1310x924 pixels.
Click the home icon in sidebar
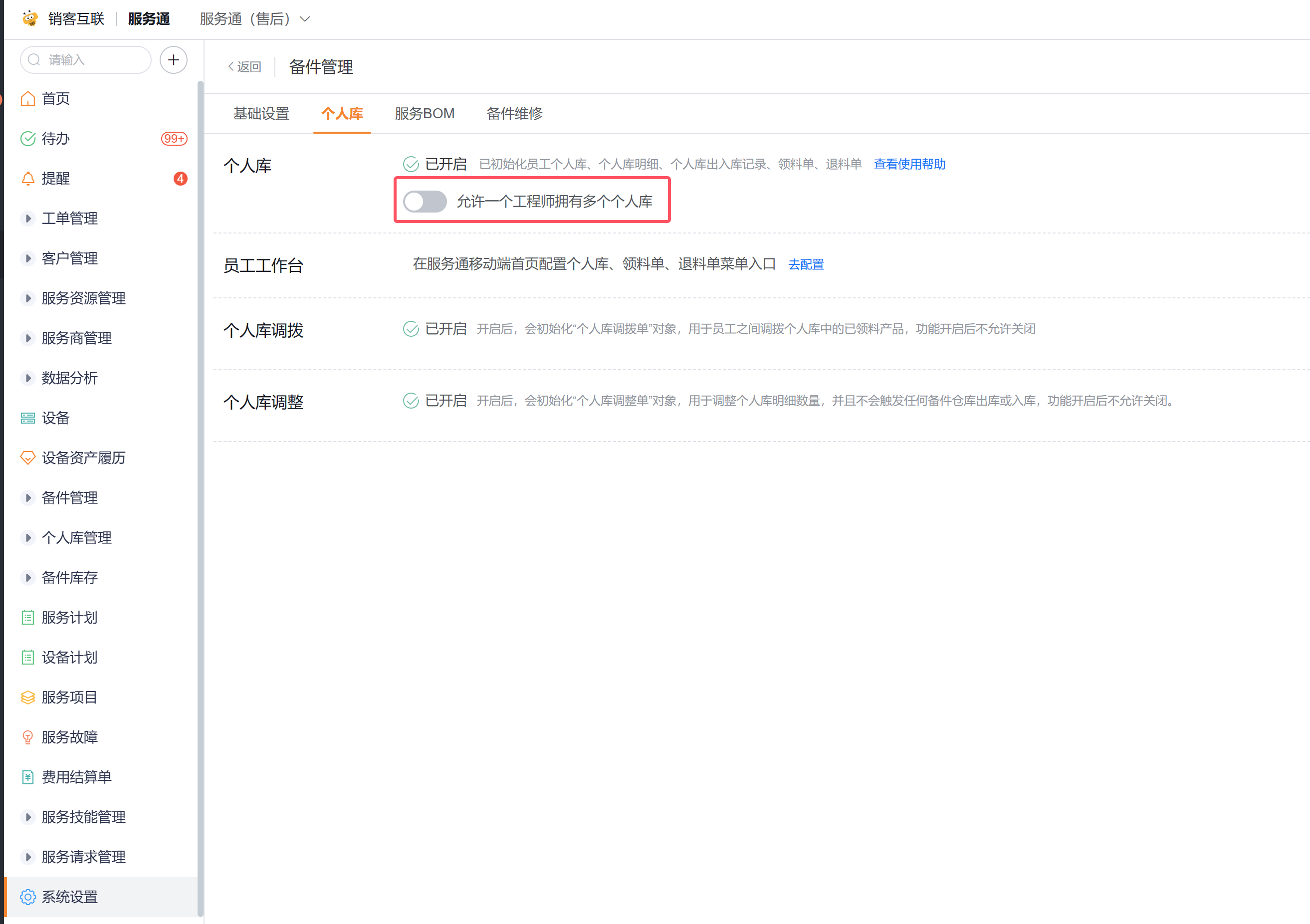coord(27,99)
